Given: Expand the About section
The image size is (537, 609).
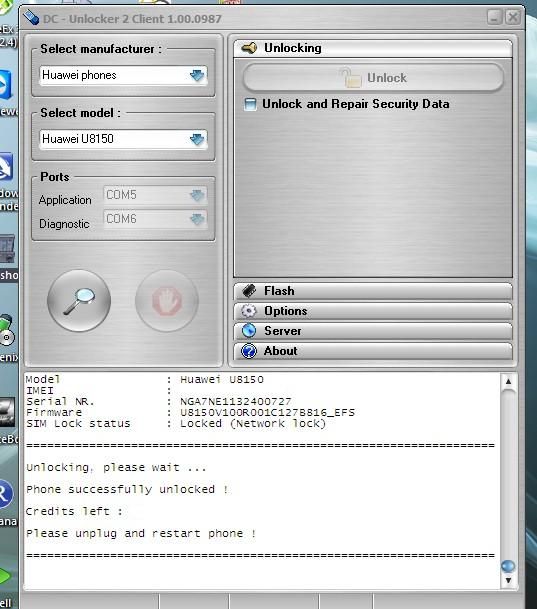Looking at the screenshot, I should pos(373,351).
